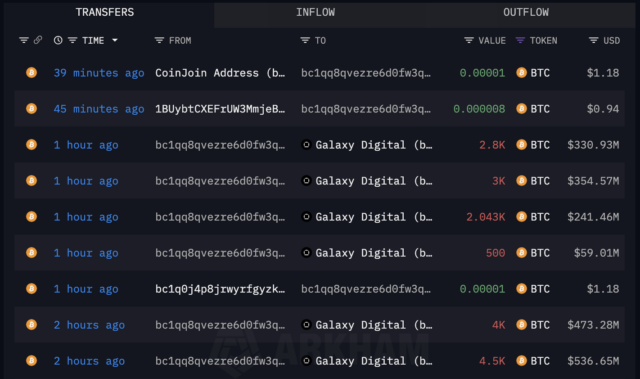
Task: Select the 2.043K value cell
Action: coord(486,217)
